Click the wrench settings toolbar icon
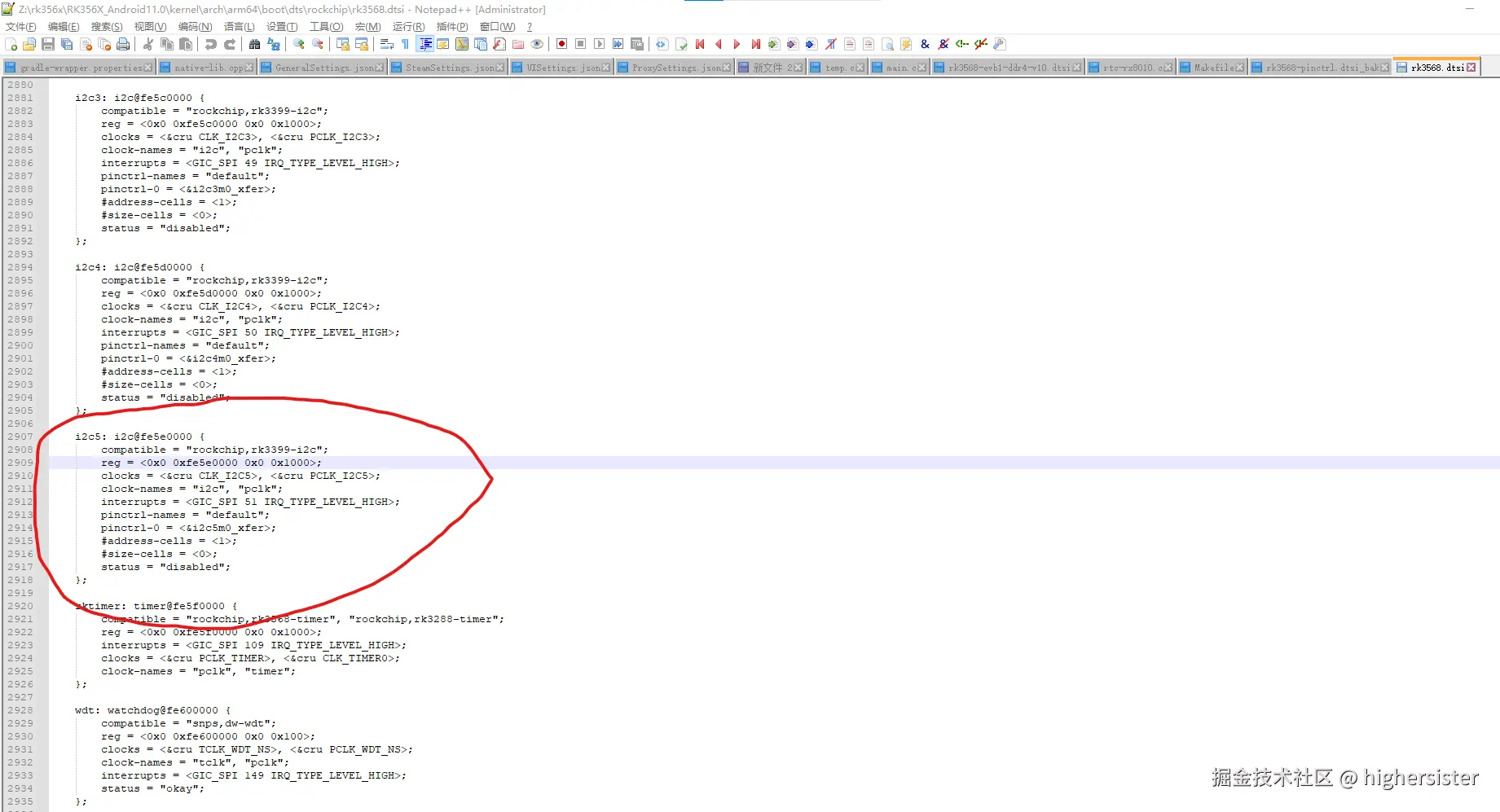Screen dimensions: 1500x812 click(1000, 44)
